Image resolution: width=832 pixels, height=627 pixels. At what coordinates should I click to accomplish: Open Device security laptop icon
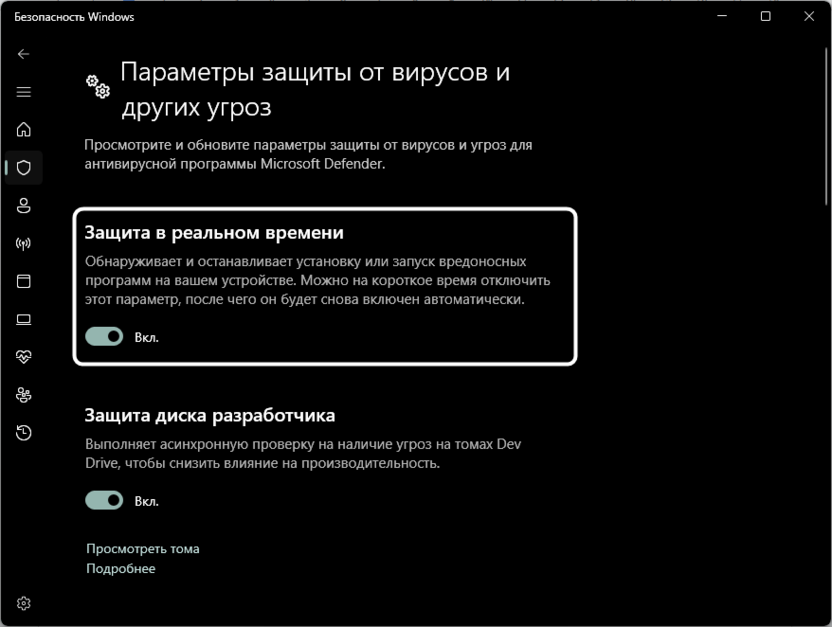coord(23,319)
